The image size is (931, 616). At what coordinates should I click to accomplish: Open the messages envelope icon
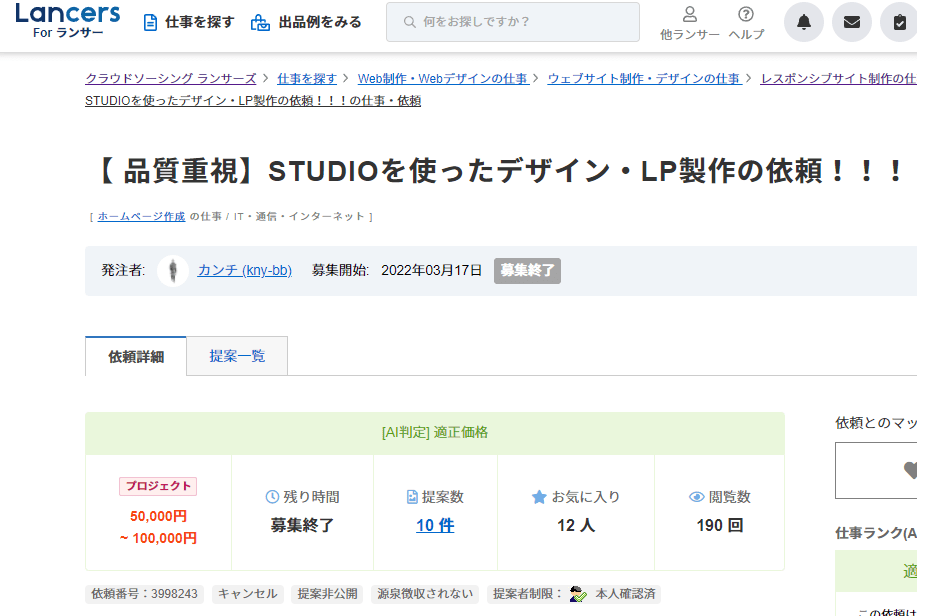tap(851, 22)
